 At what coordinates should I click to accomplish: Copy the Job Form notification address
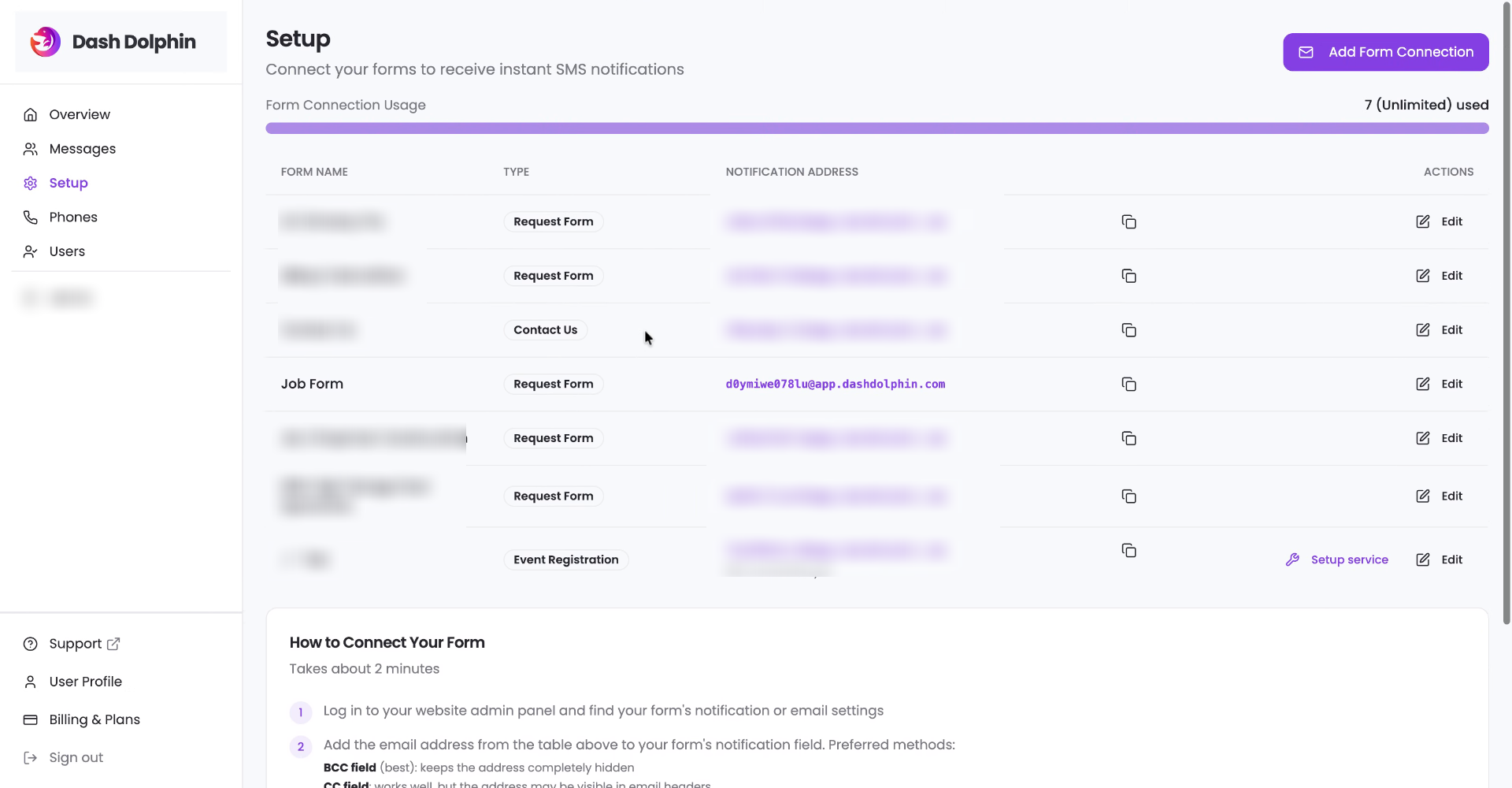click(1128, 384)
